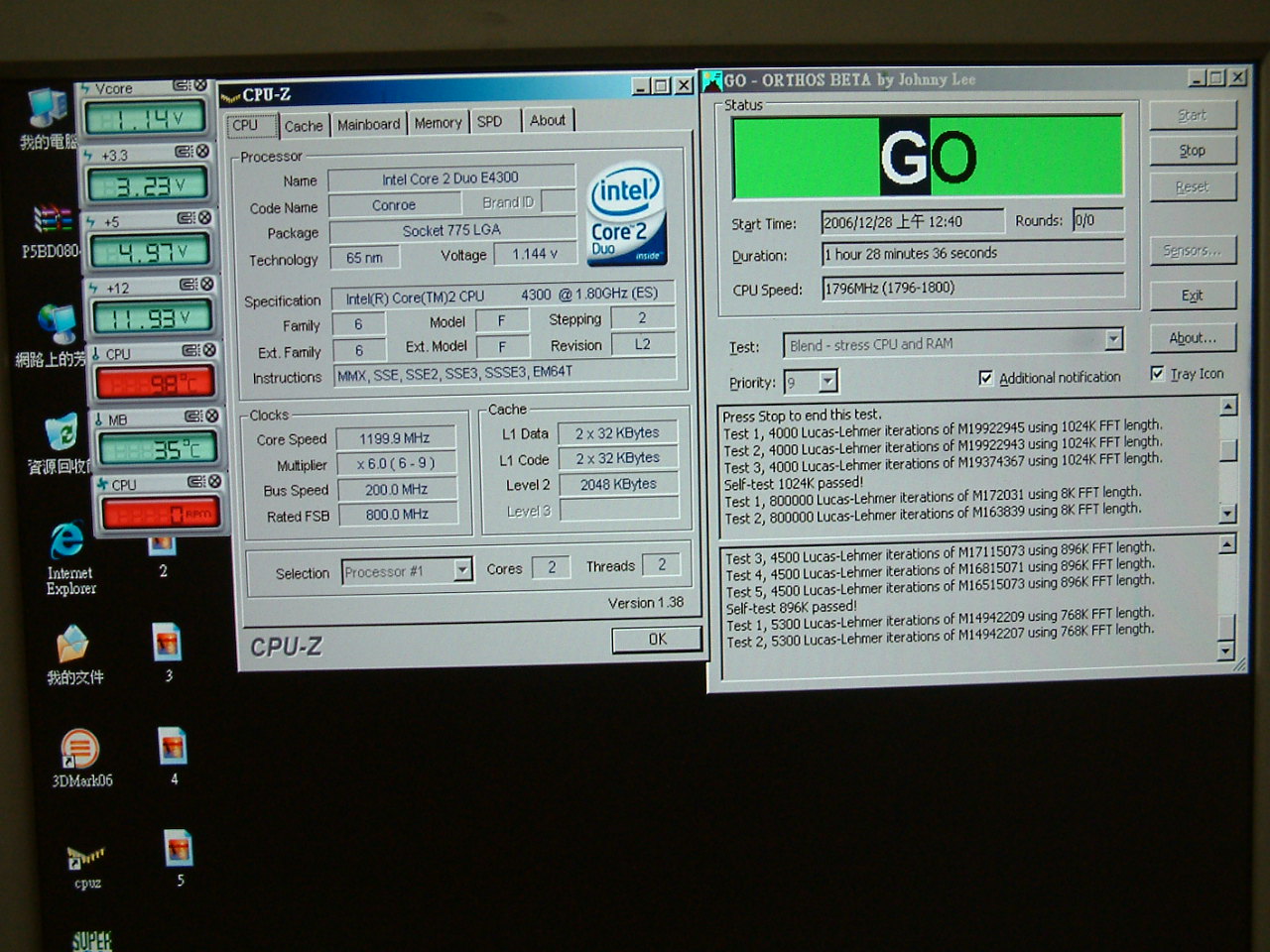The width and height of the screenshot is (1270, 952).
Task: Click the Intel Core 2 Duo logo
Action: tap(626, 214)
